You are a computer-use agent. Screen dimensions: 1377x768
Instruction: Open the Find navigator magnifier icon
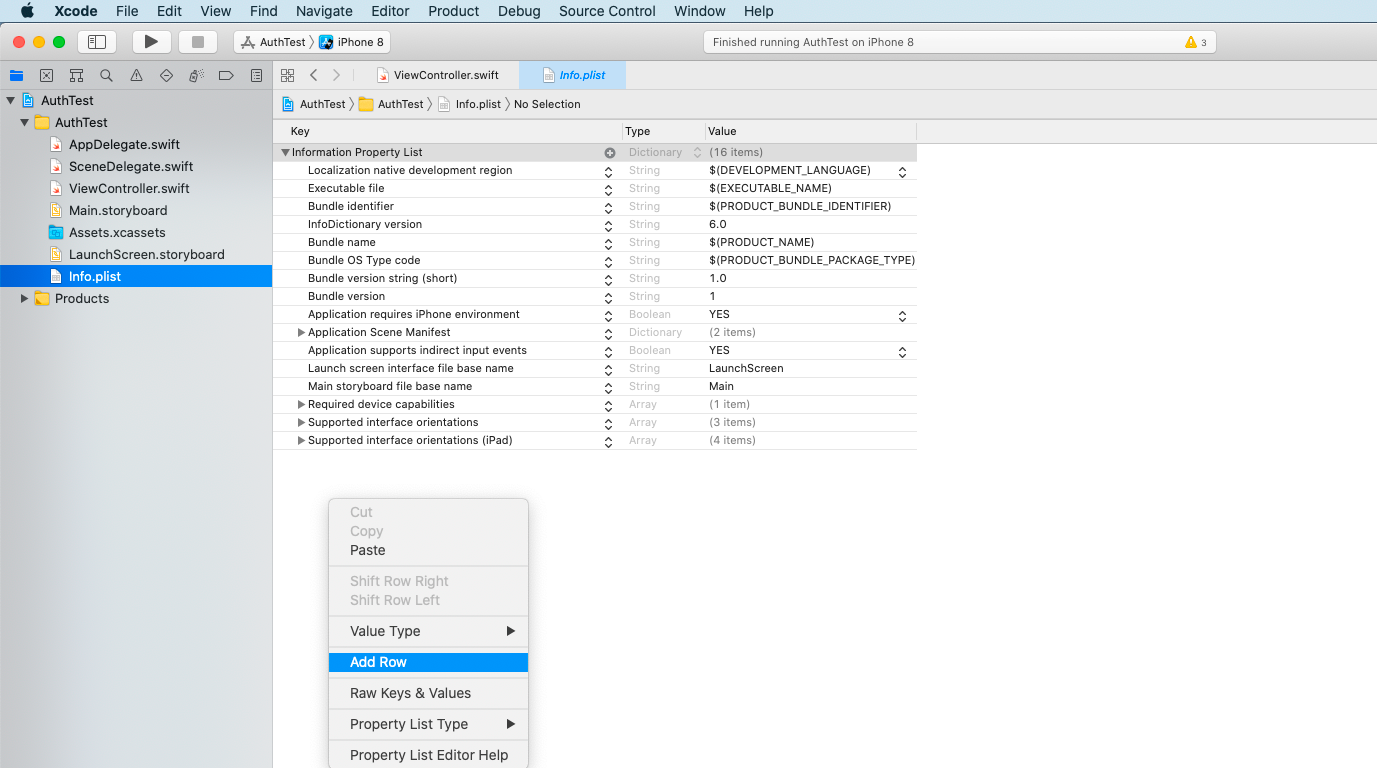point(106,75)
